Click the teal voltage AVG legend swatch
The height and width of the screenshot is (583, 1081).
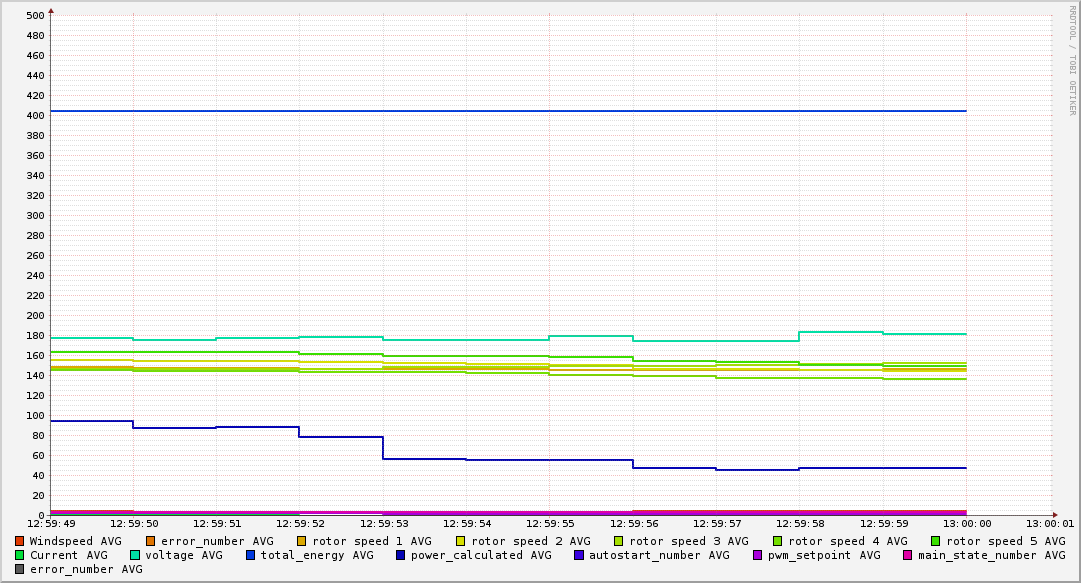pyautogui.click(x=136, y=555)
